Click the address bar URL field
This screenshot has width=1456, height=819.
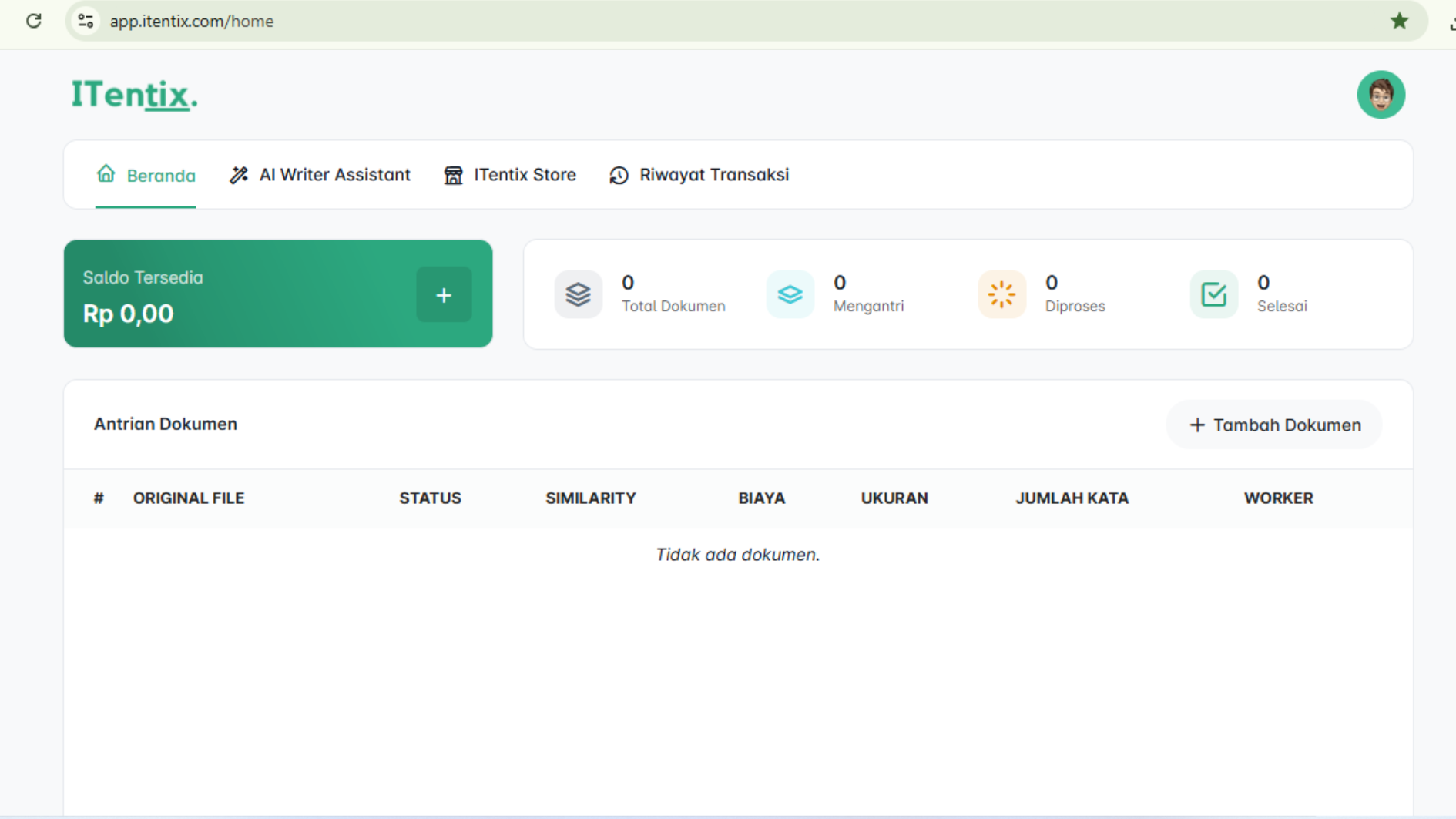[693, 21]
